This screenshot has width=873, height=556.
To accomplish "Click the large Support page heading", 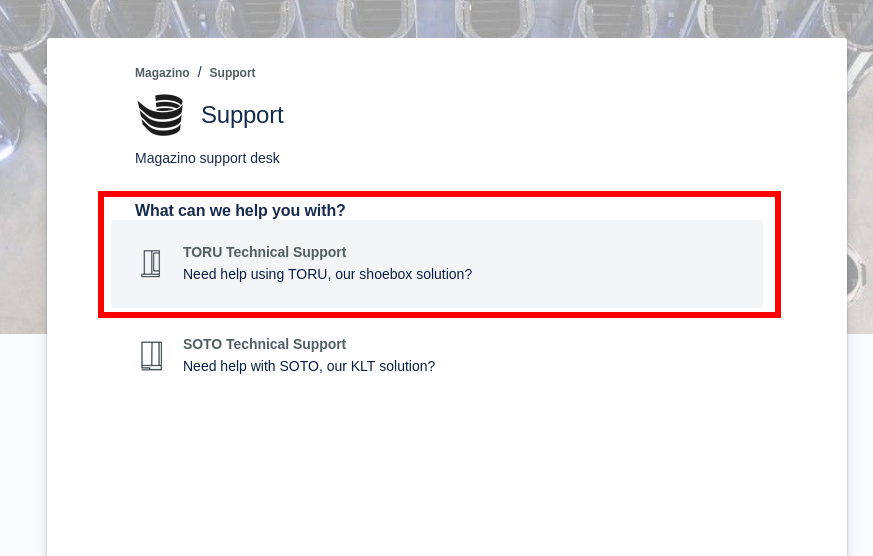I will tap(242, 115).
